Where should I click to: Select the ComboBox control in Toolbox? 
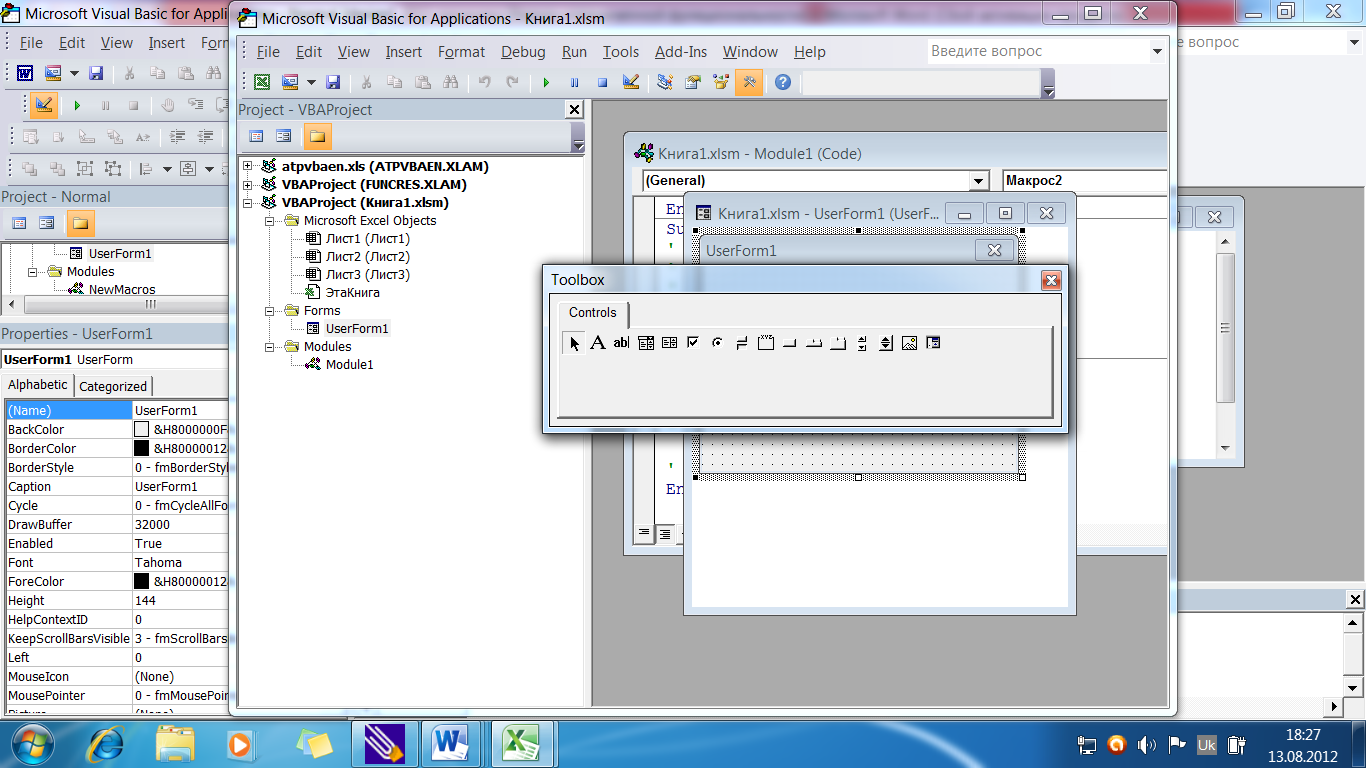[x=646, y=343]
